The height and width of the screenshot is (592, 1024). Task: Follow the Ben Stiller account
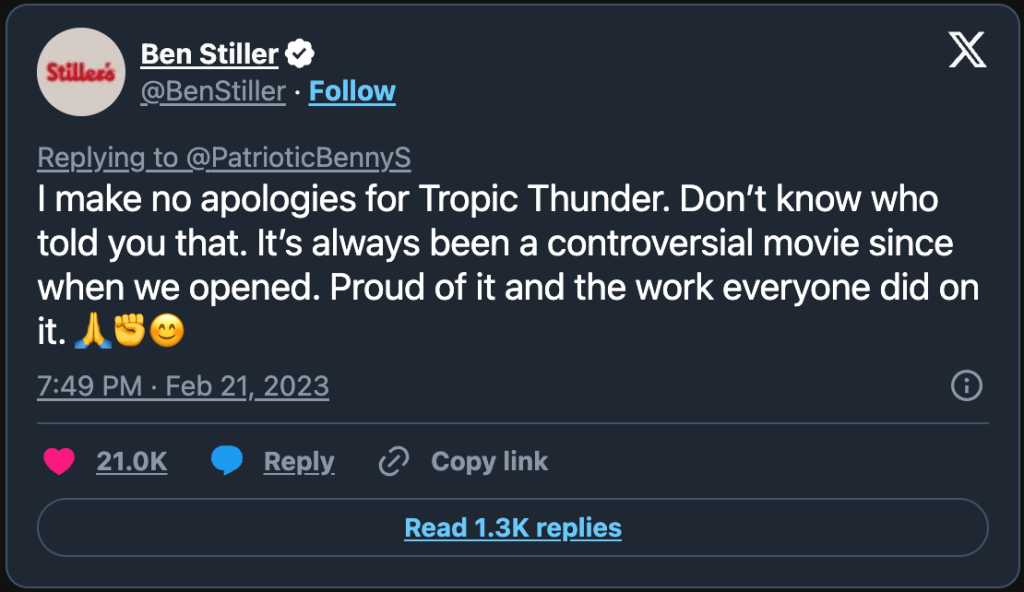352,91
